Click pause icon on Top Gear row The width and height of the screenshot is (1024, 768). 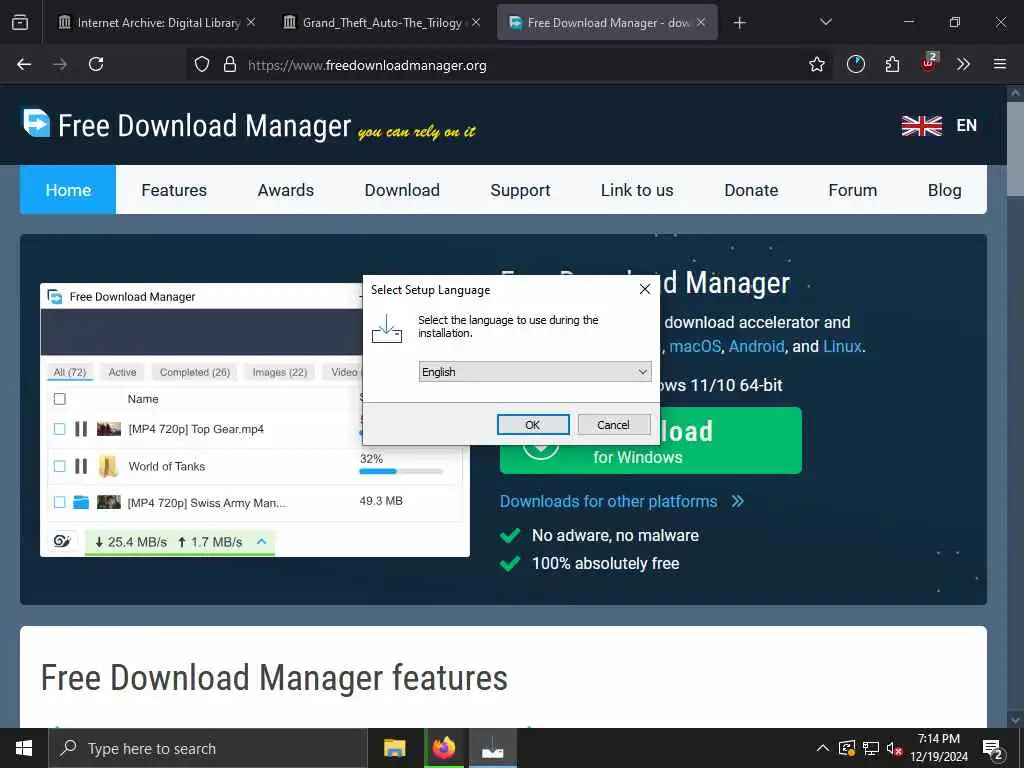click(x=81, y=428)
